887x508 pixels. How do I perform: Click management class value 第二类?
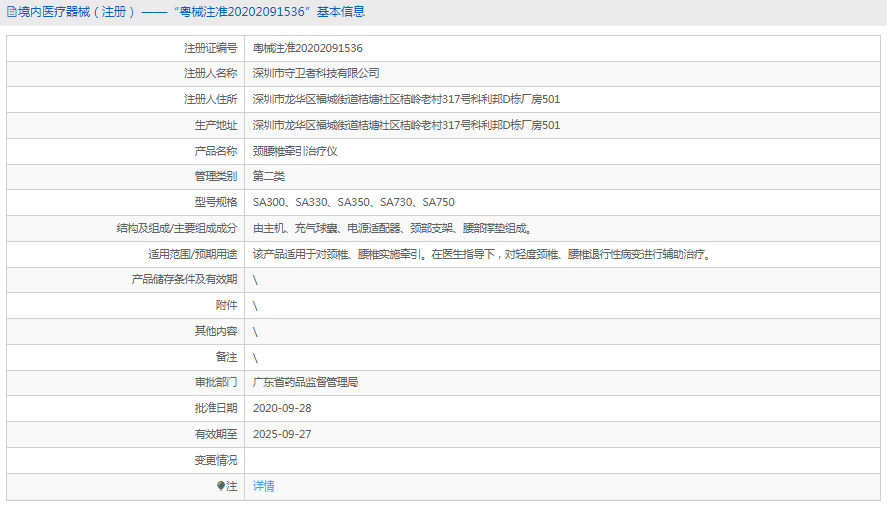pos(269,176)
